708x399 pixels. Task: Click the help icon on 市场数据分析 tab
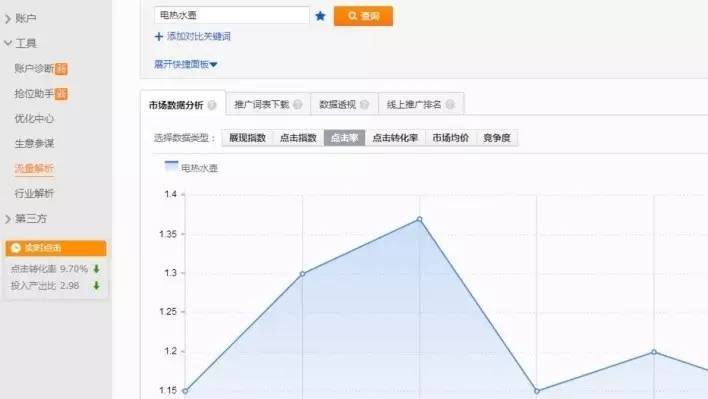pyautogui.click(x=212, y=105)
